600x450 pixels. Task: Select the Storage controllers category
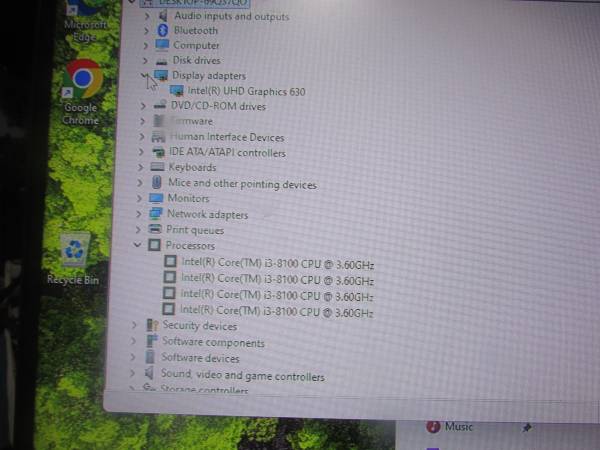pyautogui.click(x=204, y=389)
